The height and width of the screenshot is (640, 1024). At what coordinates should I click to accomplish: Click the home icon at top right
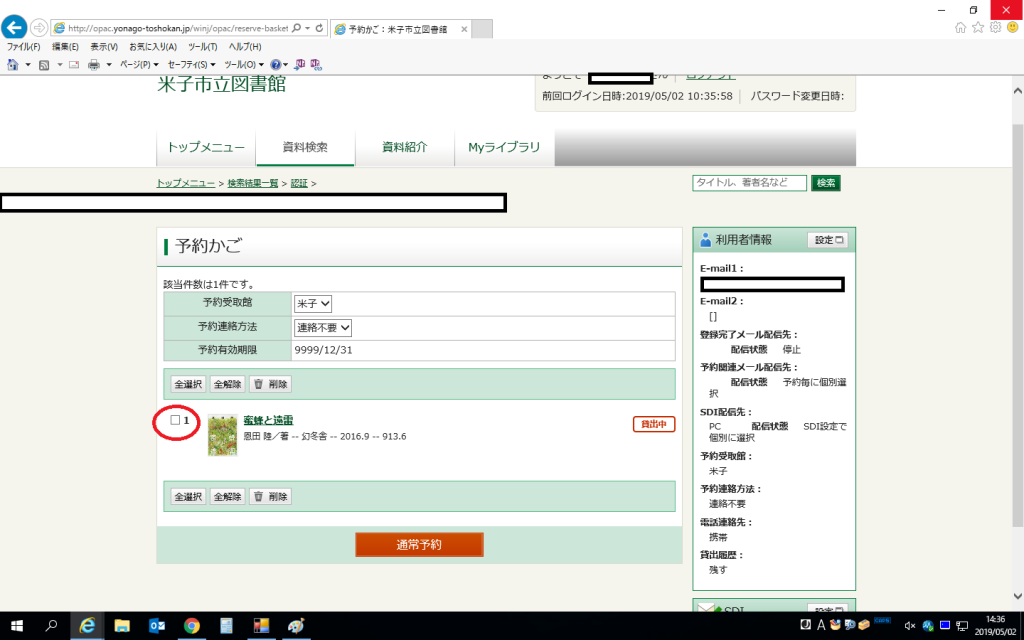[960, 27]
